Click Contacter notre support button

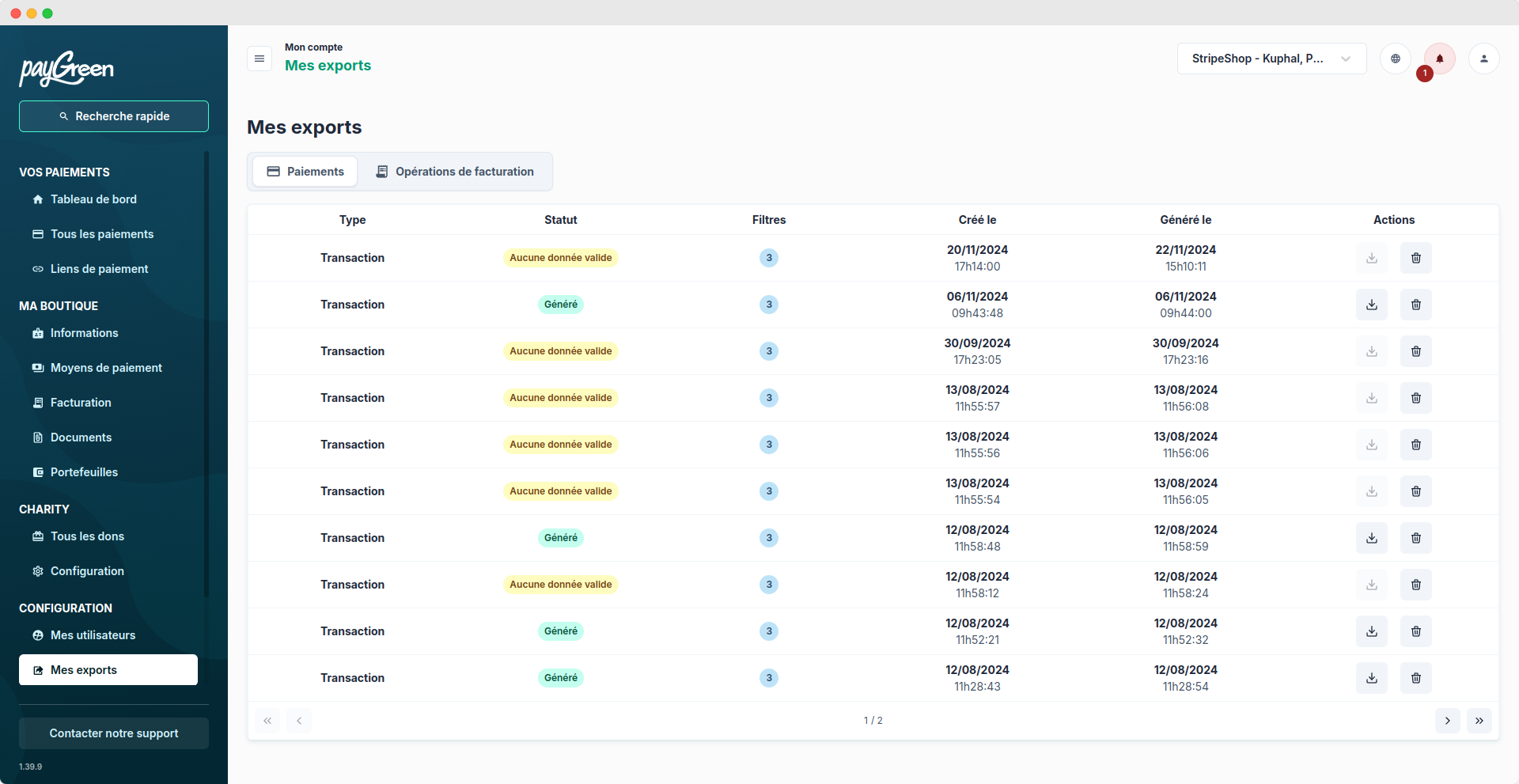click(x=114, y=733)
